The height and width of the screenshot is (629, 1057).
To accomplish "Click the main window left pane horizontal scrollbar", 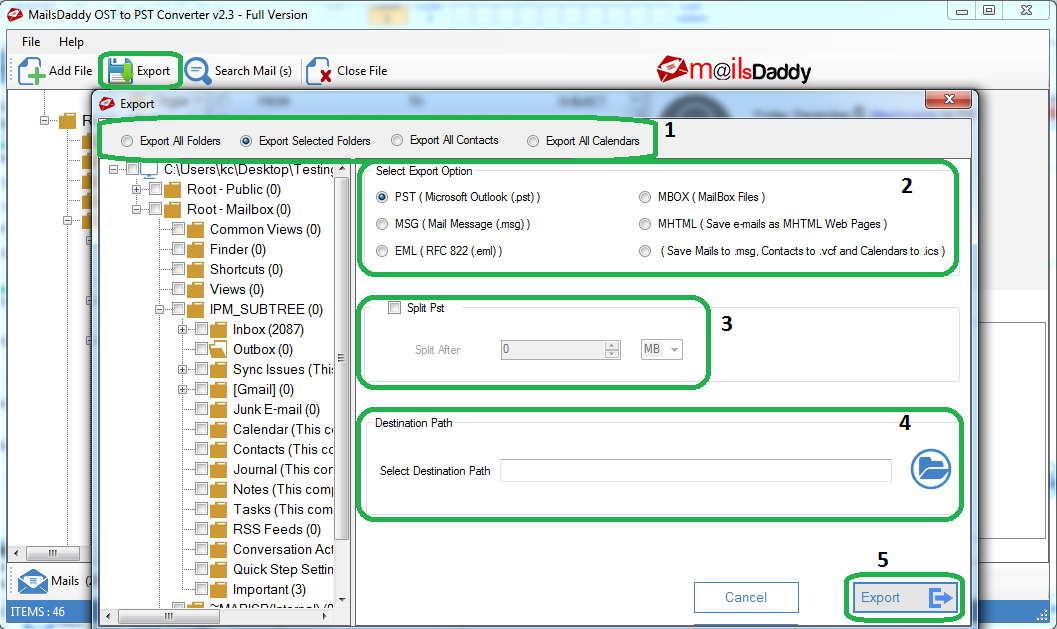I will tap(53, 553).
